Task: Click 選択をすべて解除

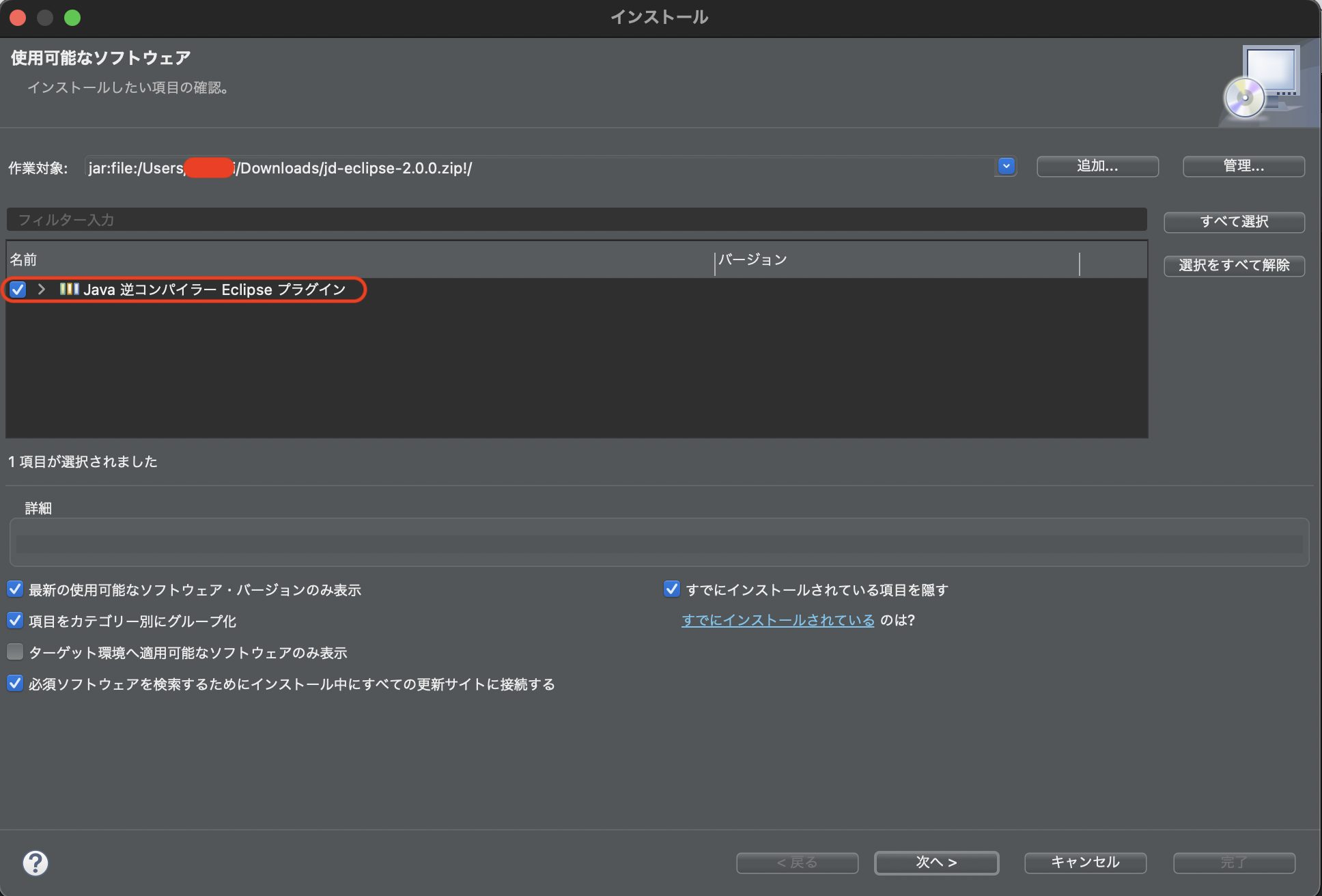Action: tap(1234, 266)
